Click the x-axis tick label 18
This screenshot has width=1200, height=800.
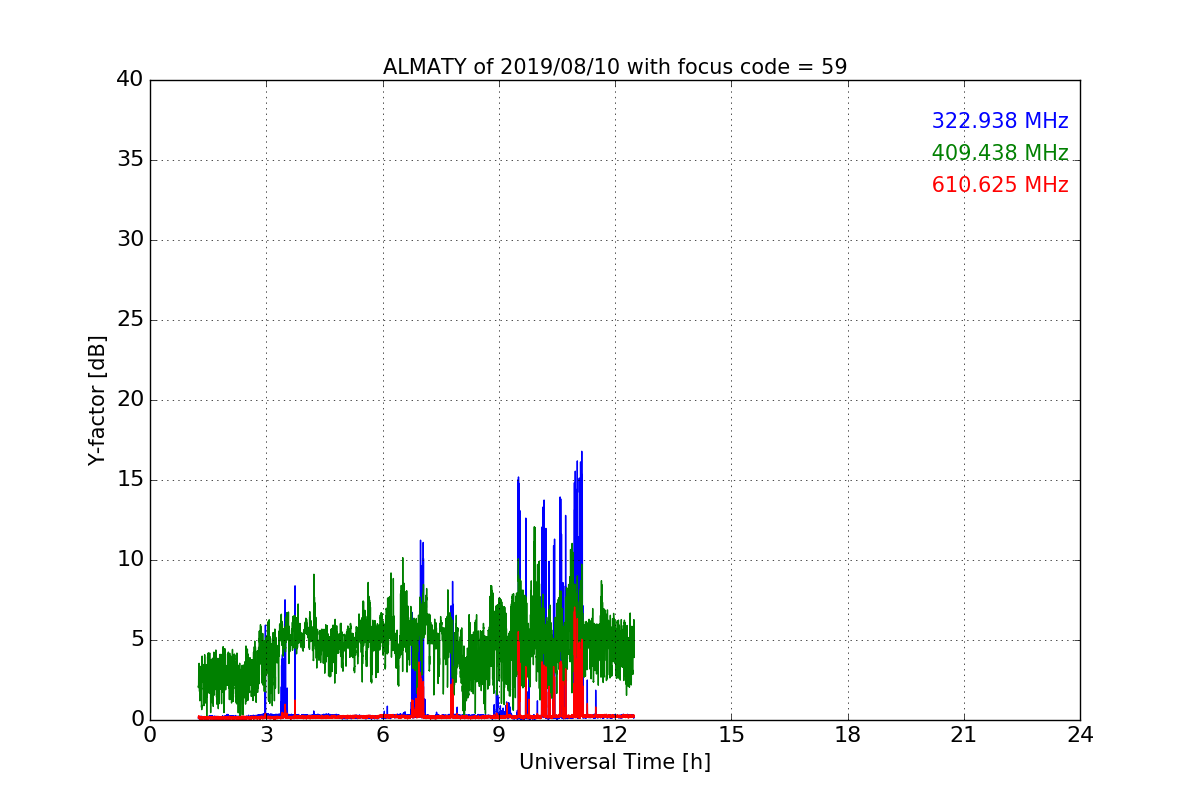[848, 735]
